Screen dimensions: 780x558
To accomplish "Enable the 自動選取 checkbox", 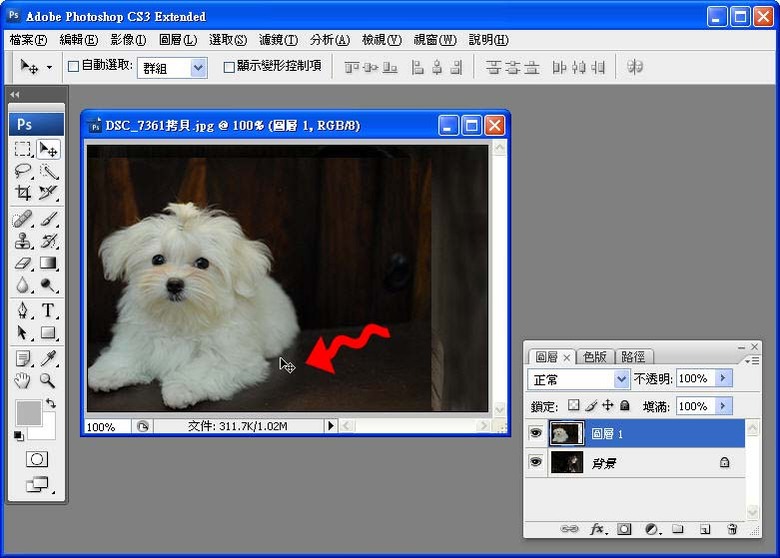I will 73,67.
